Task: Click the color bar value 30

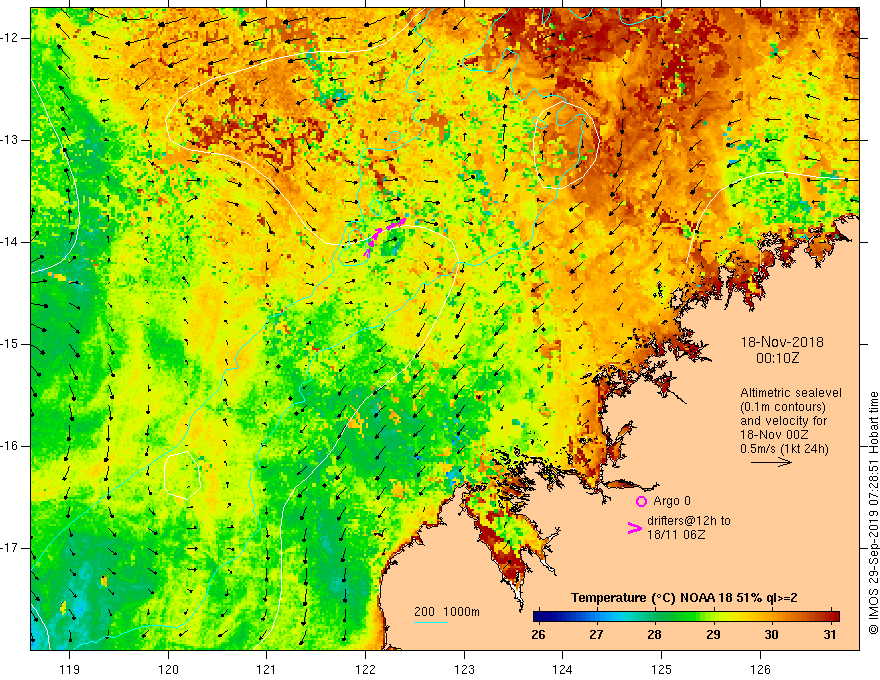Action: coord(772,635)
